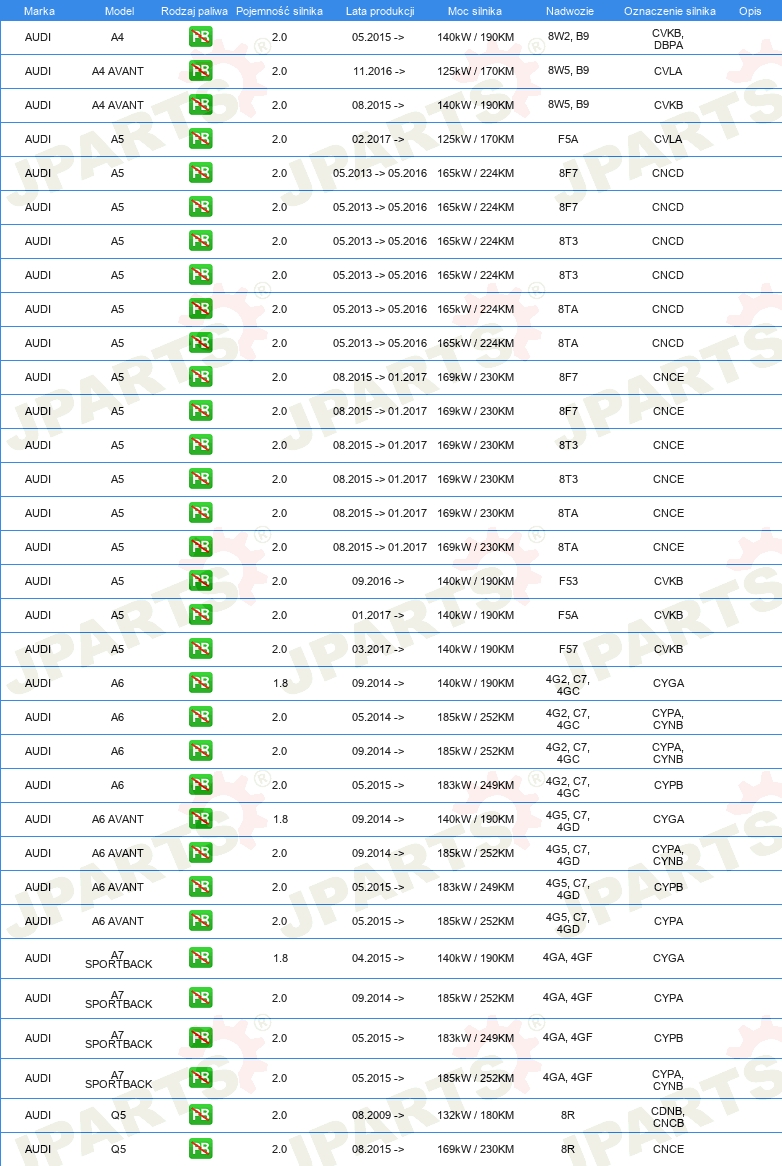Click the Lata produkcji column header

[380, 11]
